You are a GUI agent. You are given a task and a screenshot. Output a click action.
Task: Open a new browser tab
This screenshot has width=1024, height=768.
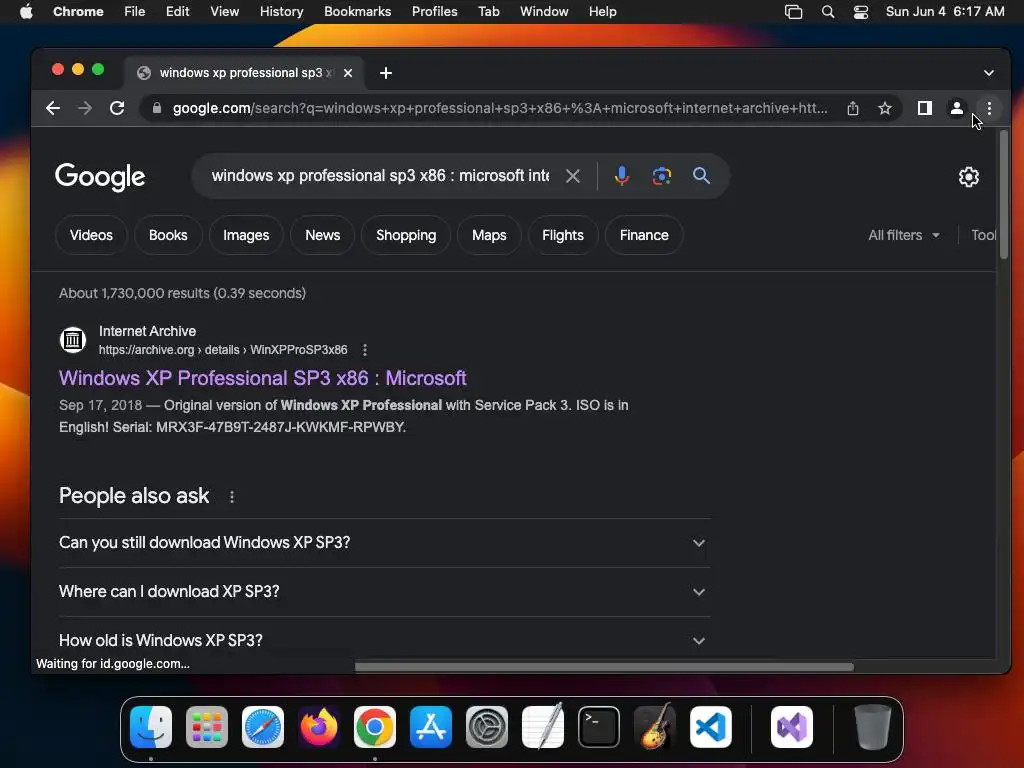pyautogui.click(x=386, y=73)
